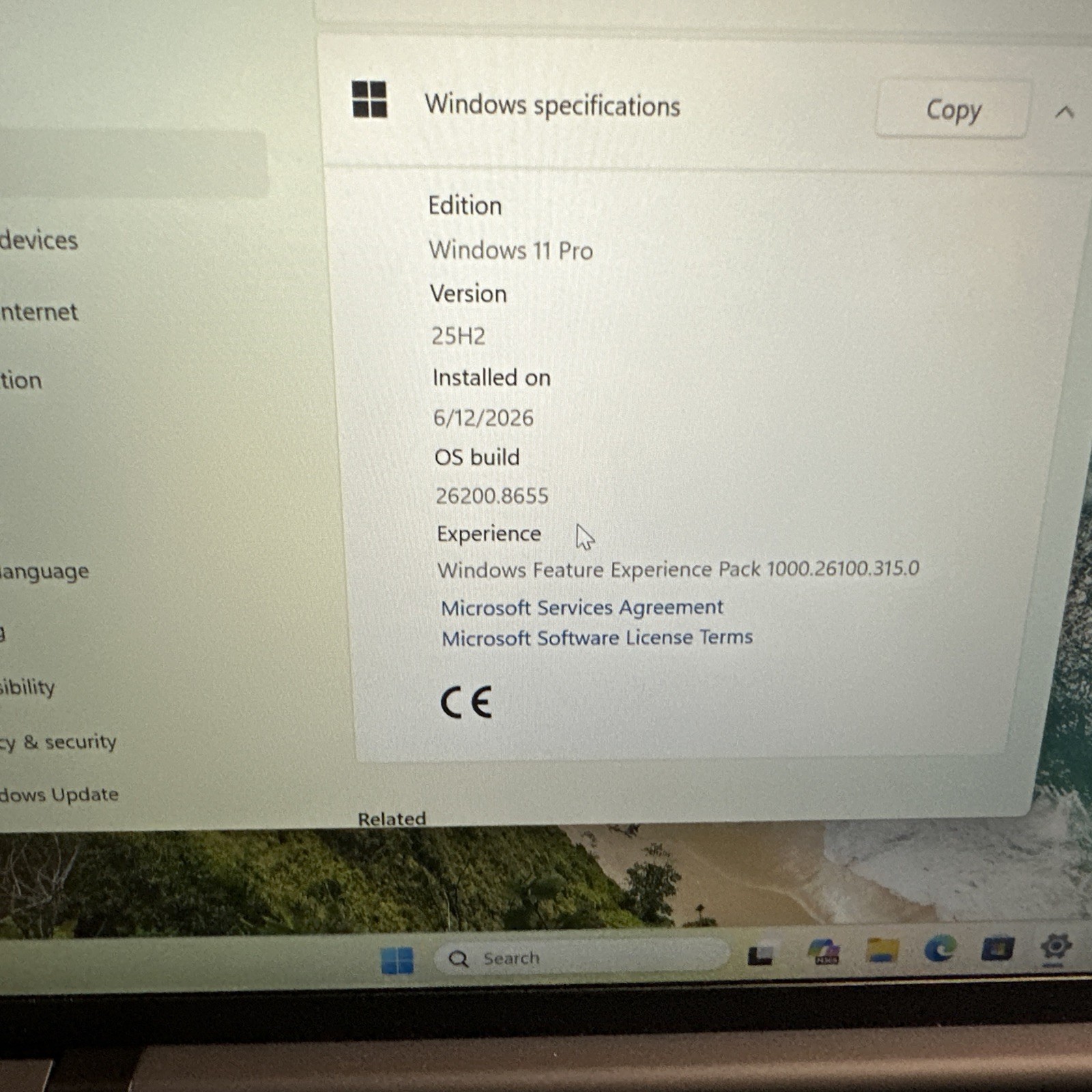Click the '25H2' version value

(x=458, y=336)
